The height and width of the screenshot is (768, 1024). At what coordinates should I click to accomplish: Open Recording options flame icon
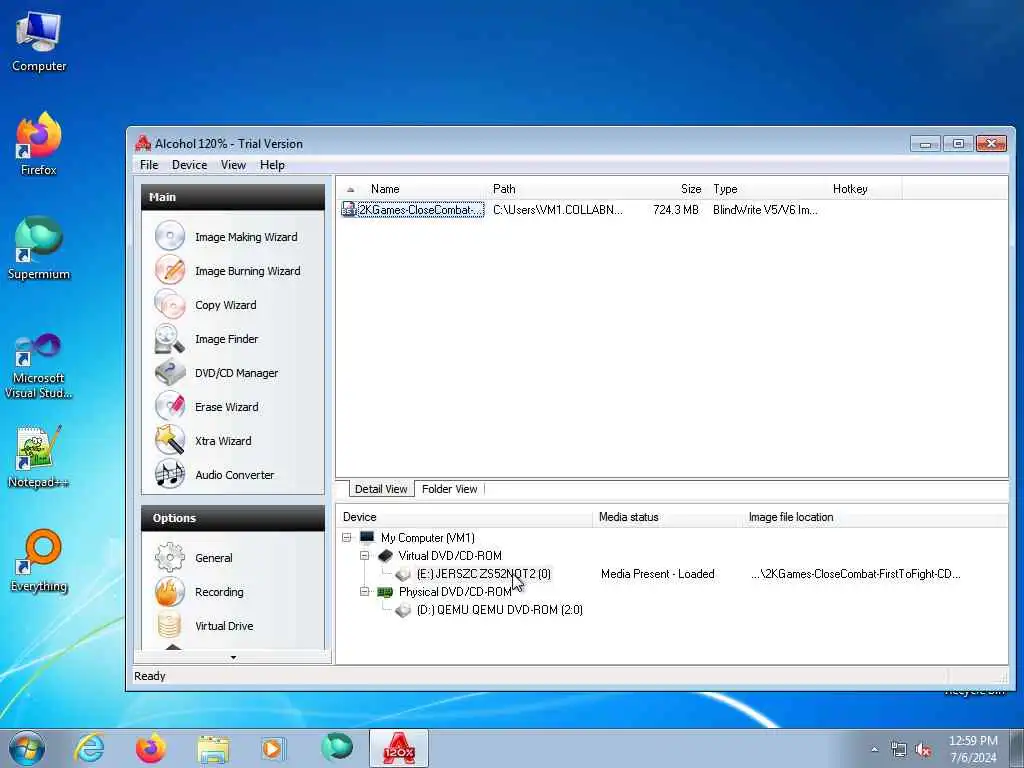[x=170, y=592]
